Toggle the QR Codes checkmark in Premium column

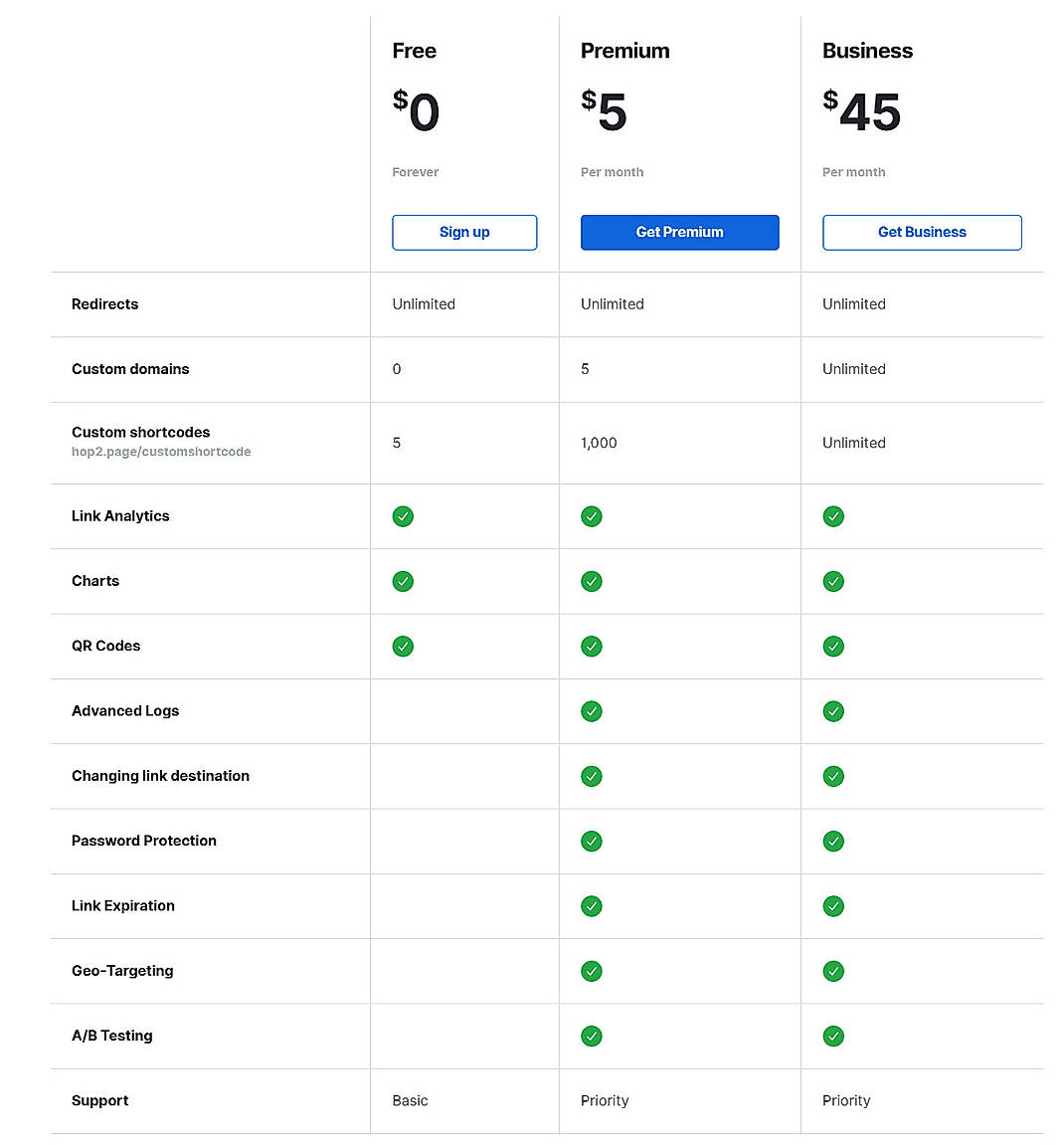[x=592, y=646]
